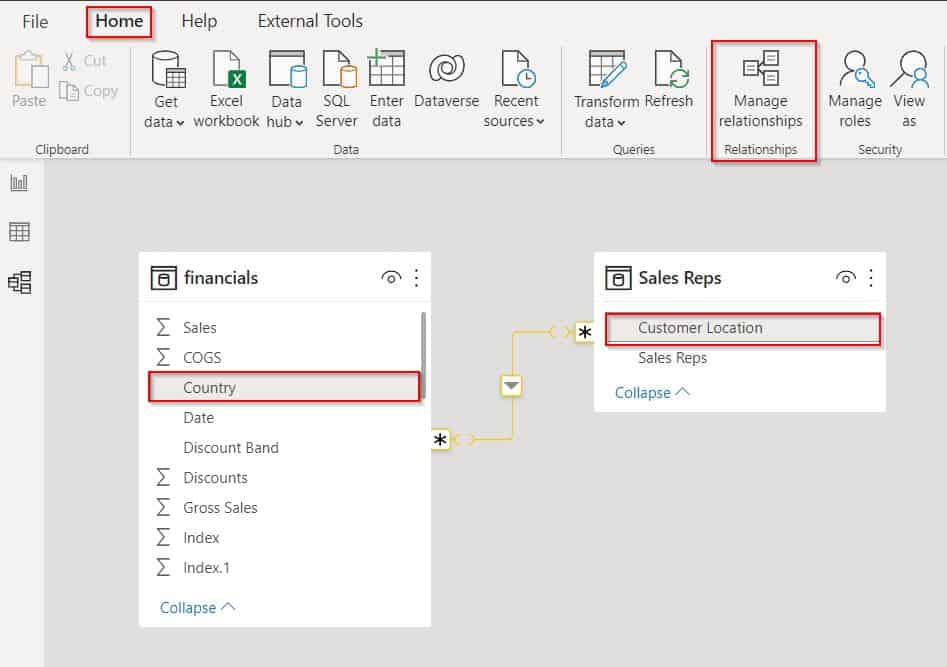Click the Sales Reps table icon in header
The height and width of the screenshot is (667, 947).
[x=618, y=278]
